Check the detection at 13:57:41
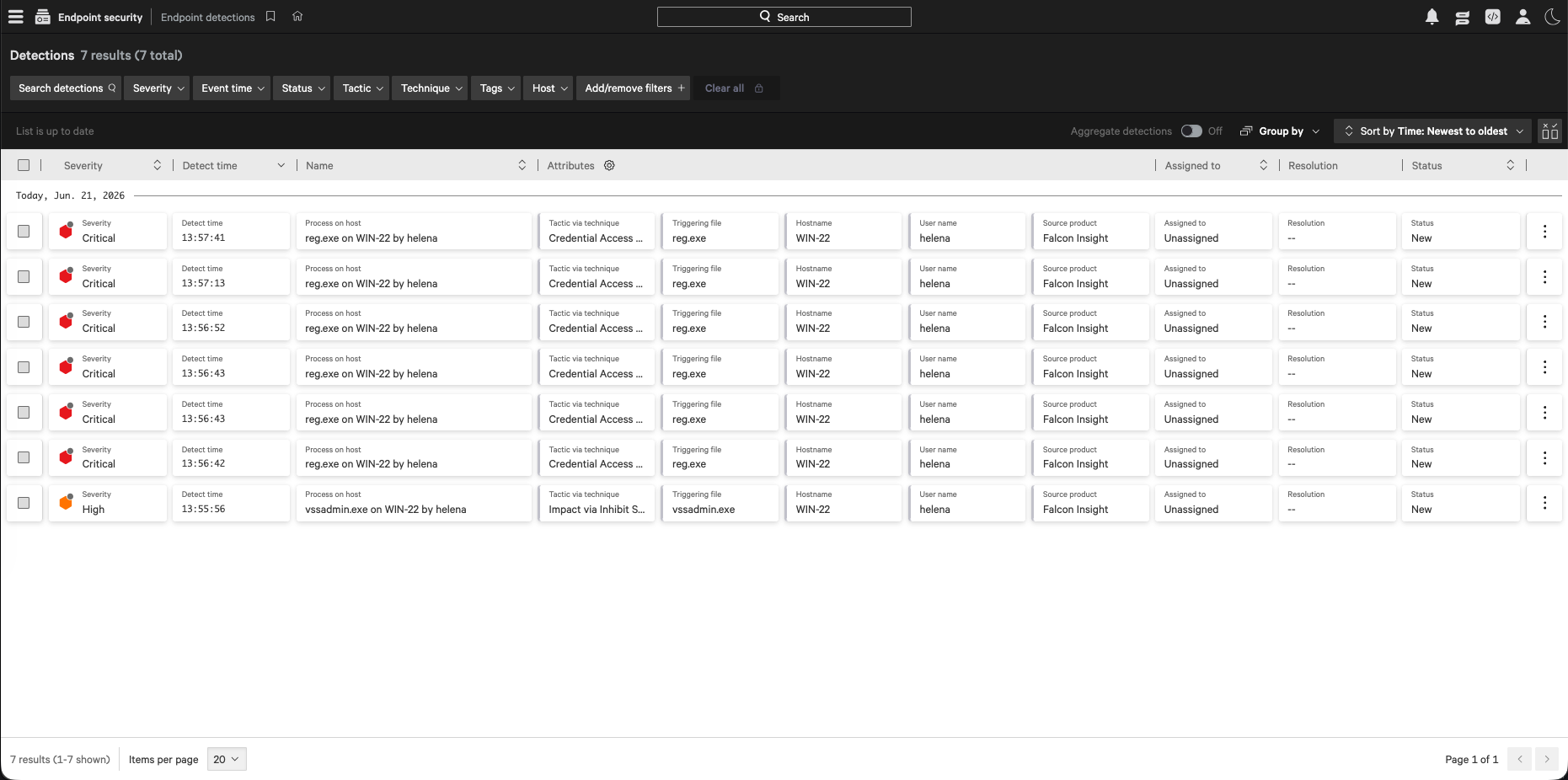The image size is (1568, 780). pyautogui.click(x=24, y=231)
